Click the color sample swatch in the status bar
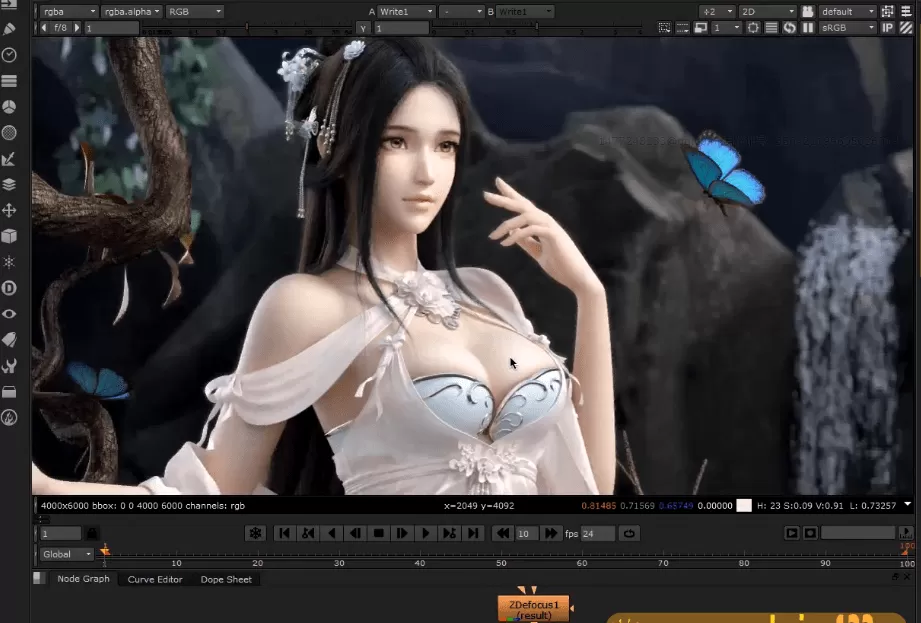Image resolution: width=921 pixels, height=623 pixels. point(744,505)
